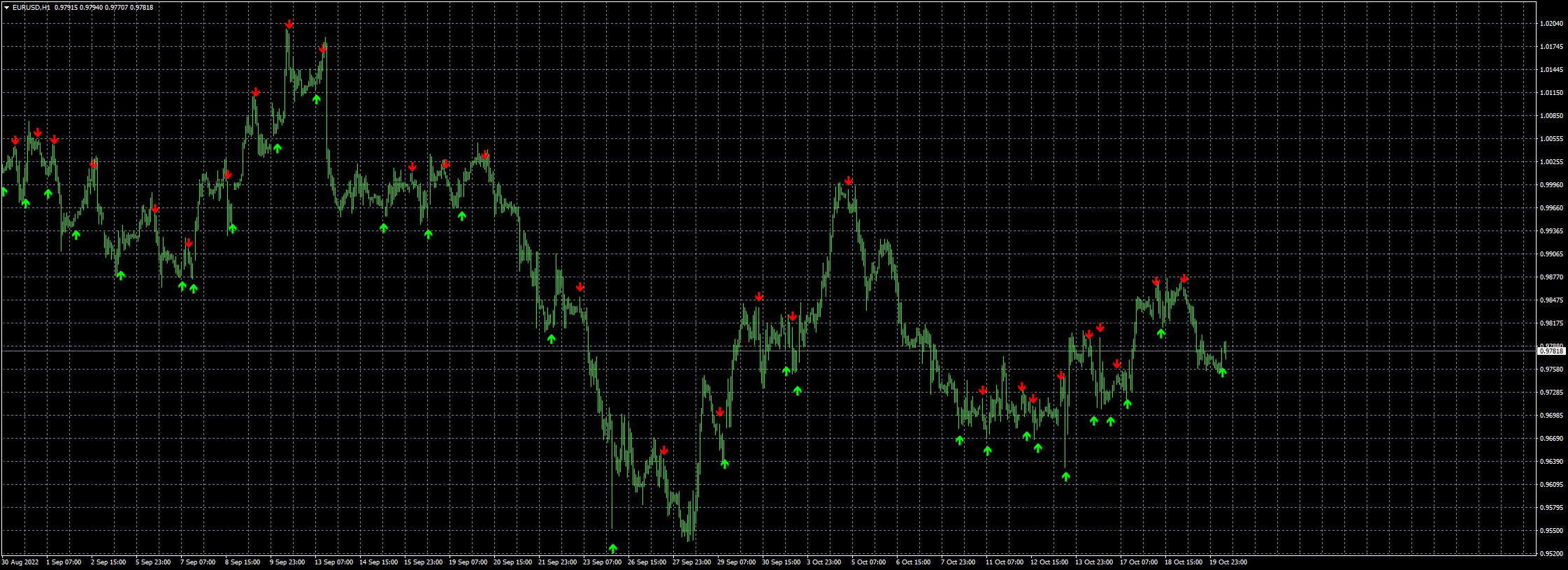Image resolution: width=1568 pixels, height=570 pixels.
Task: Click price level 0.96690 on the axis
Action: coord(1551,439)
